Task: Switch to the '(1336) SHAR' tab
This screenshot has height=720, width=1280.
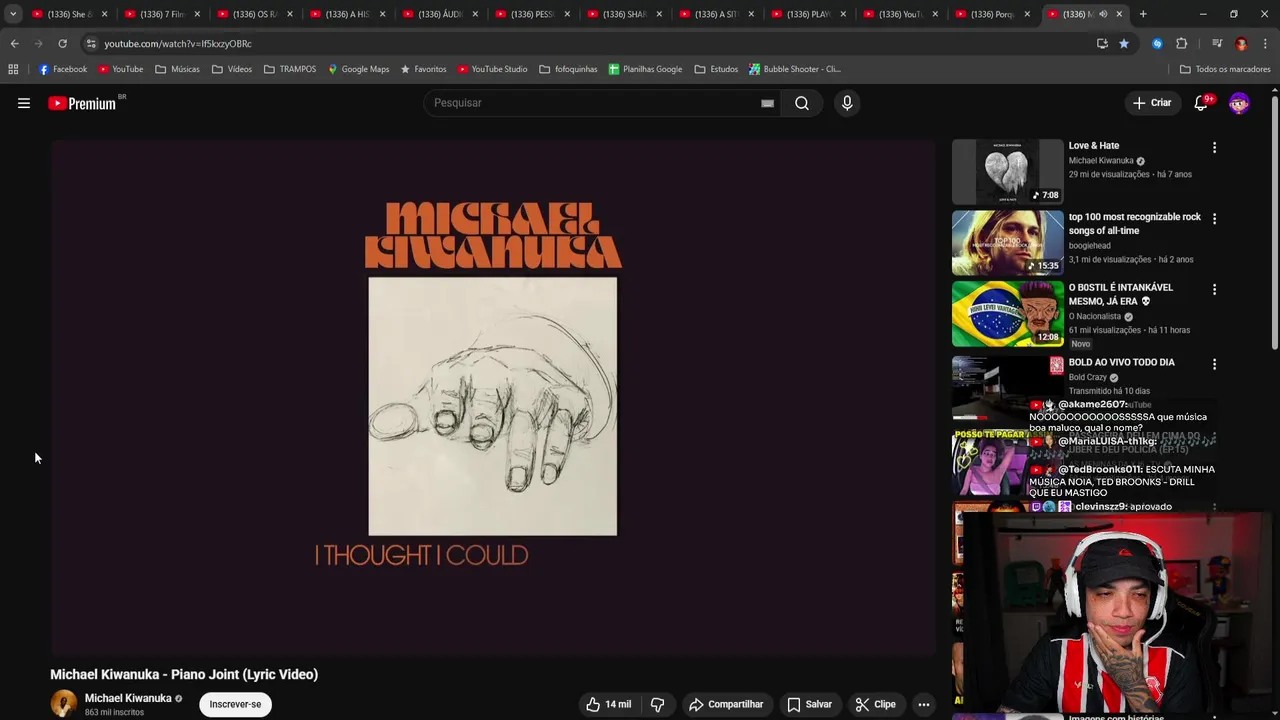Action: (x=624, y=14)
